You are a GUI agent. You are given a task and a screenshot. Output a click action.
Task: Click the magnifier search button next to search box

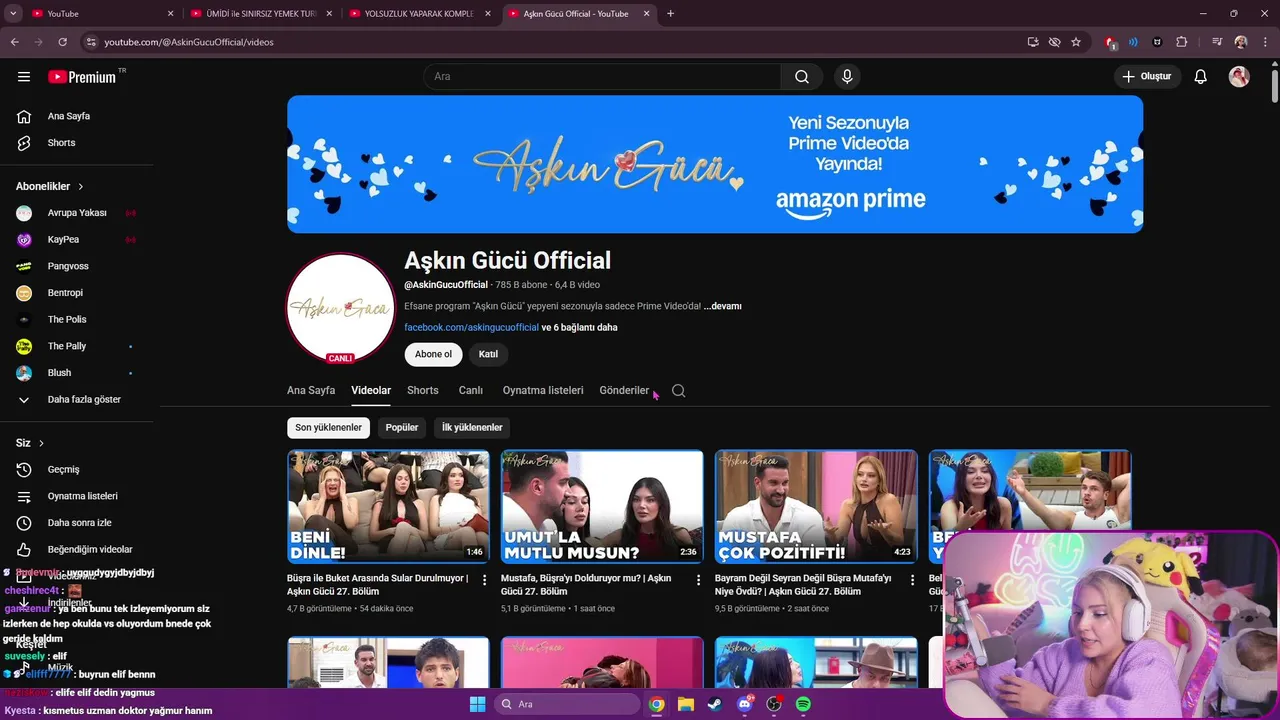coord(802,77)
